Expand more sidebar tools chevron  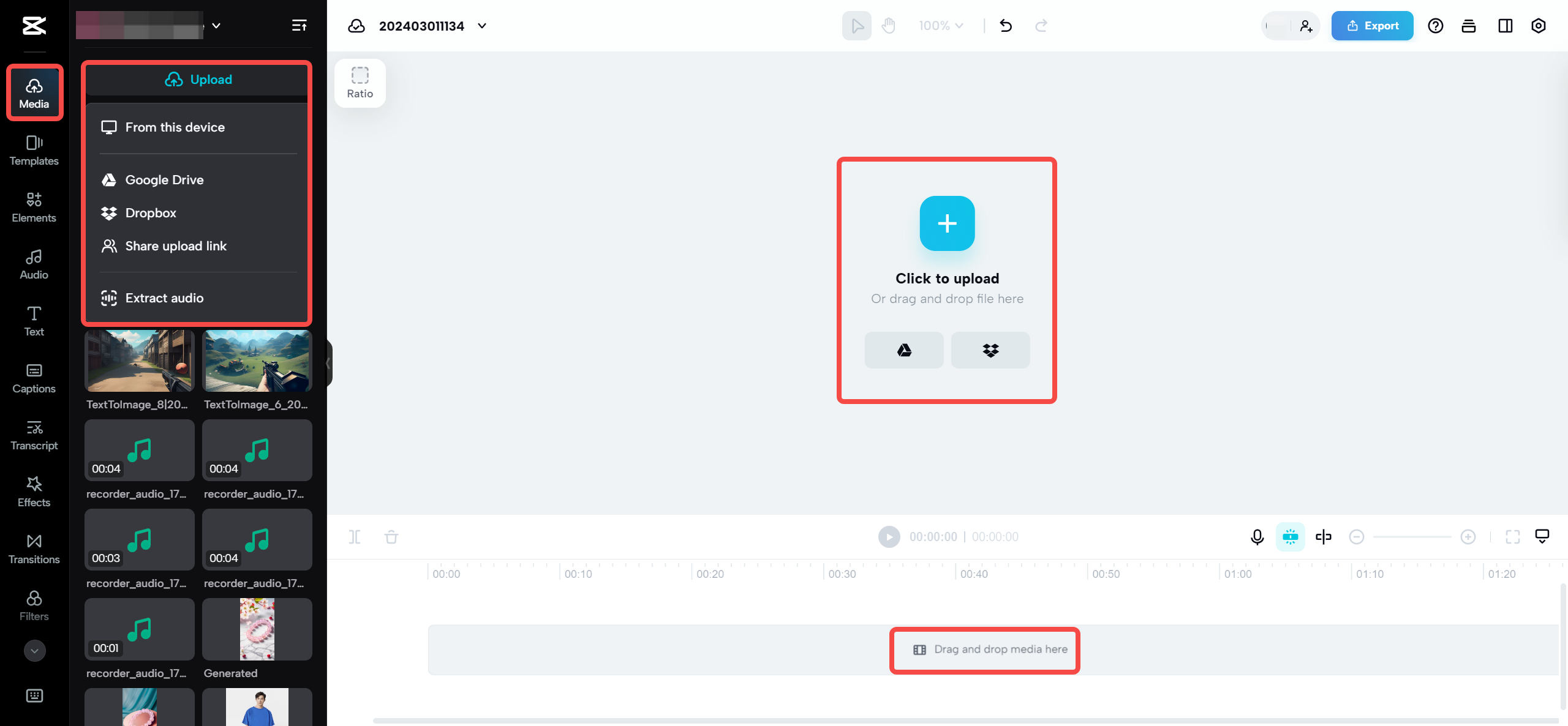tap(34, 651)
